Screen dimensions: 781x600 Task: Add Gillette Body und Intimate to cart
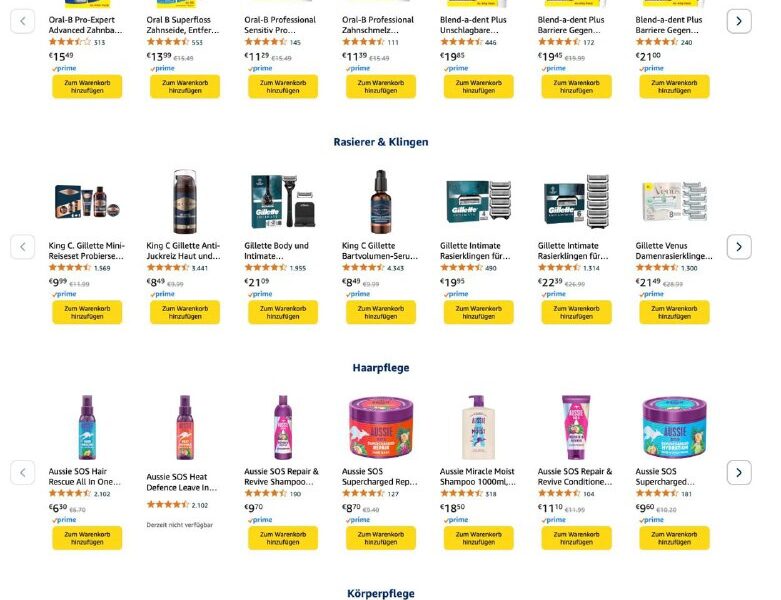coord(283,312)
